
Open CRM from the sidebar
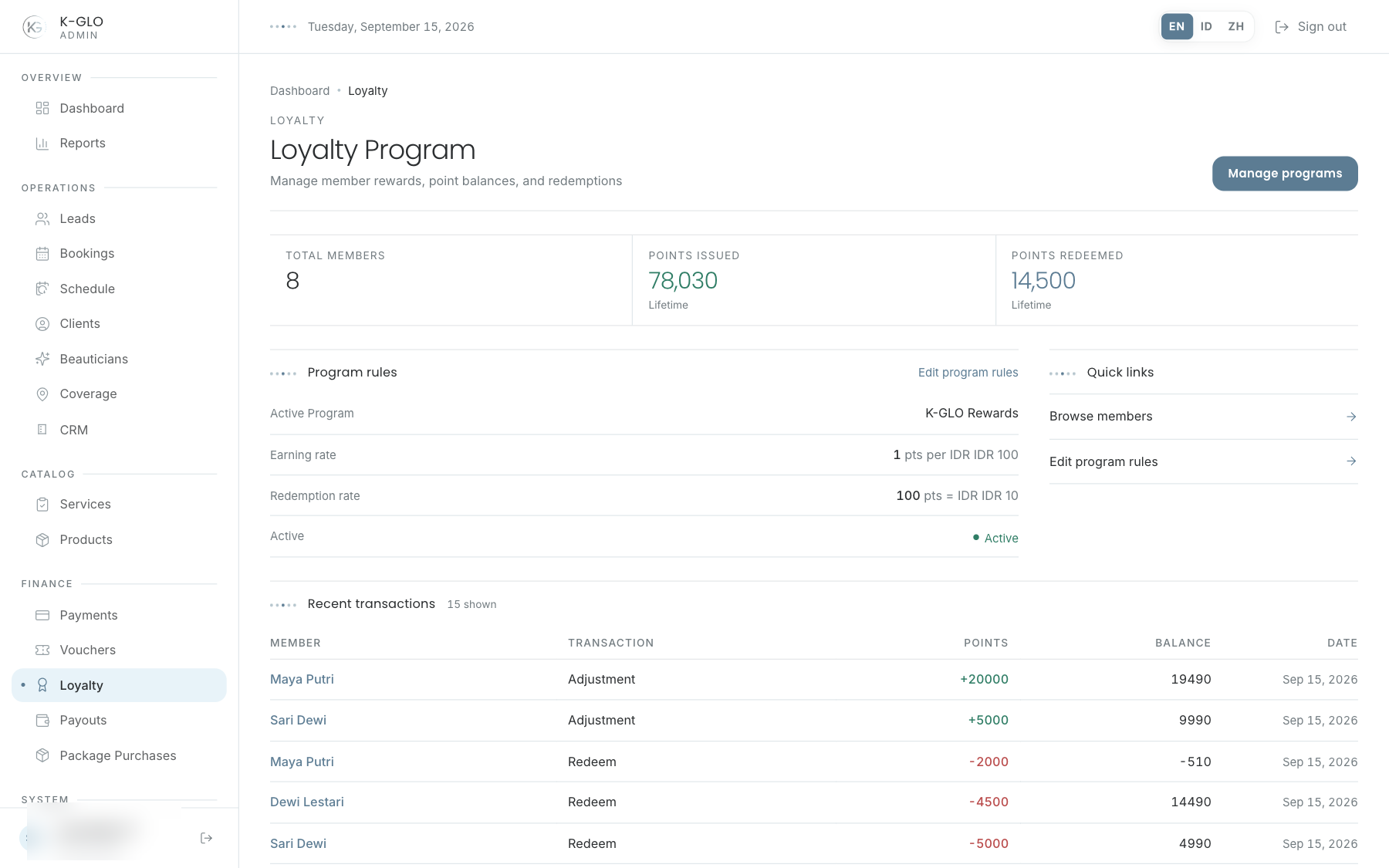[119, 430]
